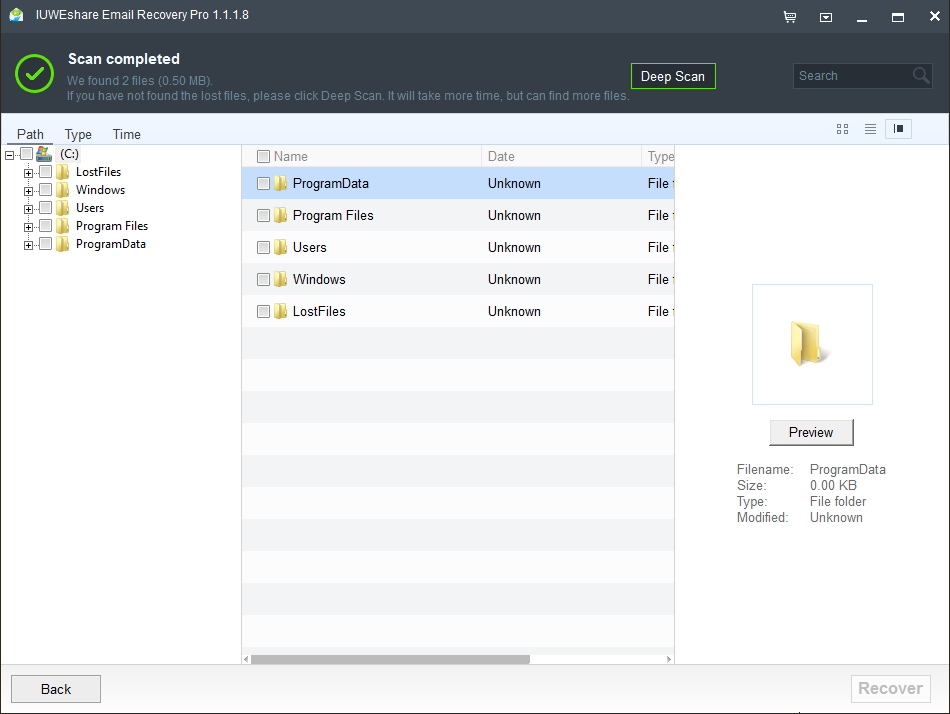
Task: Start a Deep Scan
Action: pos(673,76)
